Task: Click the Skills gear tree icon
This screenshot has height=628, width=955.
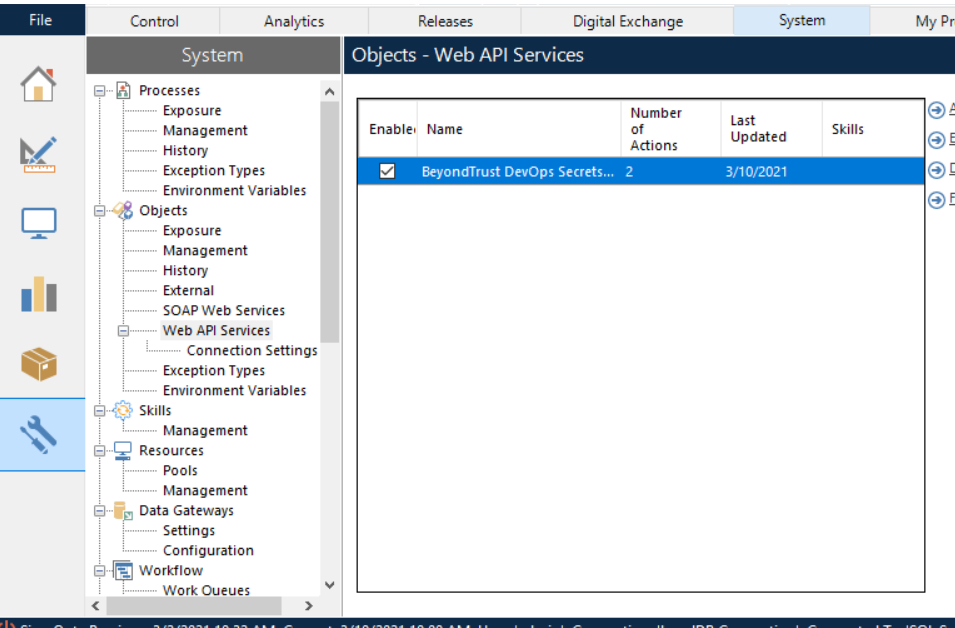Action: tap(123, 411)
